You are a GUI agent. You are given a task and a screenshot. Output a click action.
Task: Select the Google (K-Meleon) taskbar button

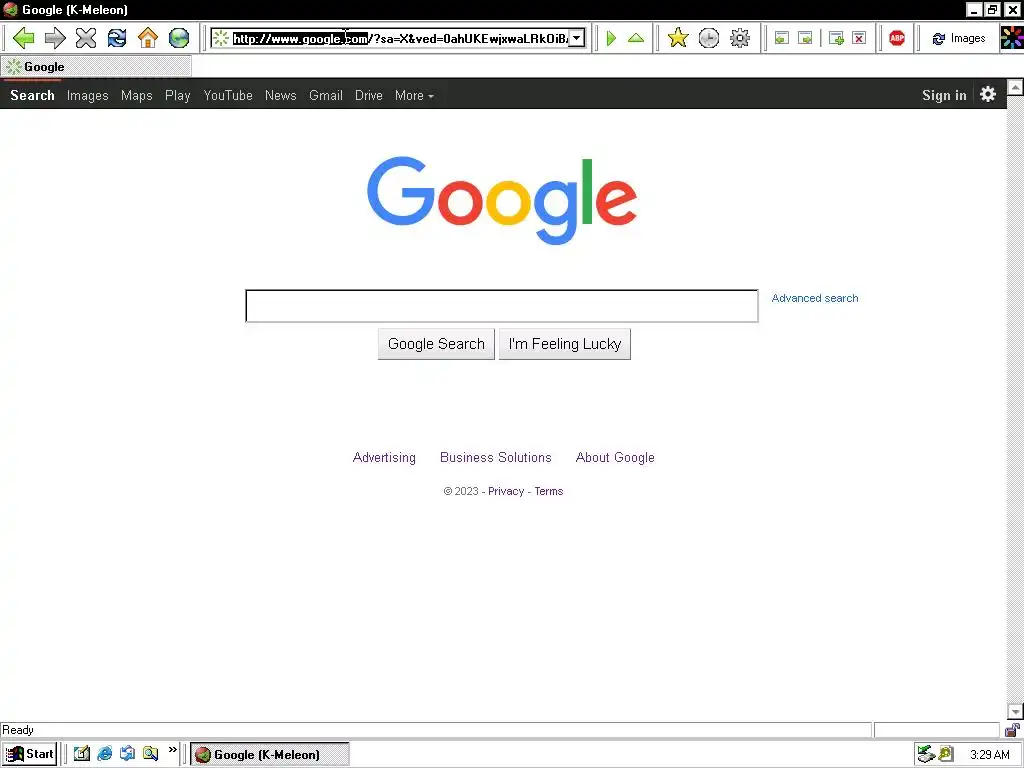[x=270, y=754]
